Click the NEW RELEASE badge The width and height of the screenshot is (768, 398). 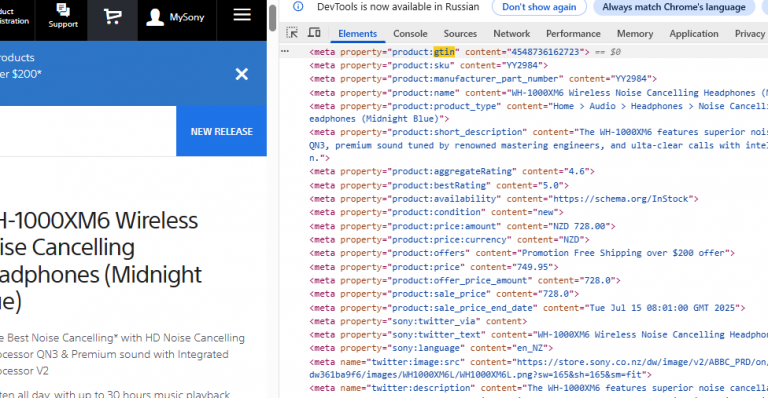(221, 131)
